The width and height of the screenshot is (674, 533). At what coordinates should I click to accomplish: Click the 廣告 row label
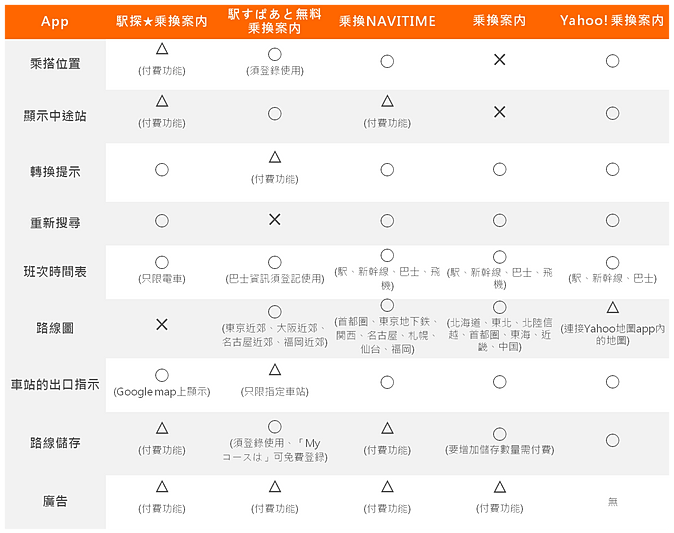pos(56,500)
